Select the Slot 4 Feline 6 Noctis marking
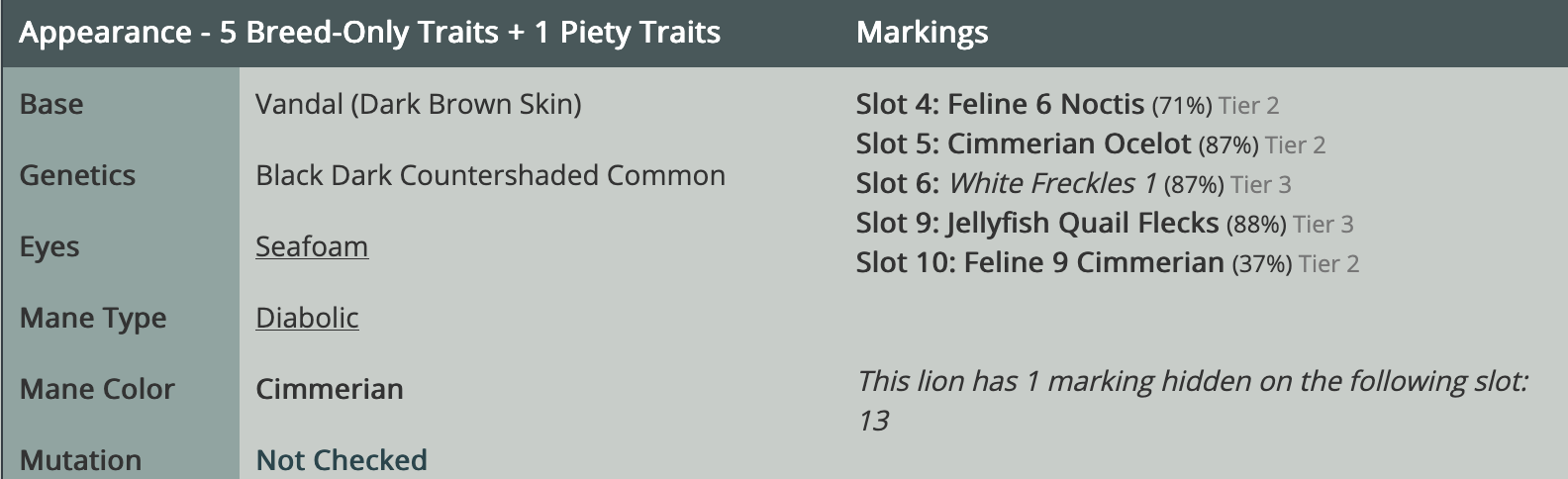The width and height of the screenshot is (1568, 479). [1000, 104]
